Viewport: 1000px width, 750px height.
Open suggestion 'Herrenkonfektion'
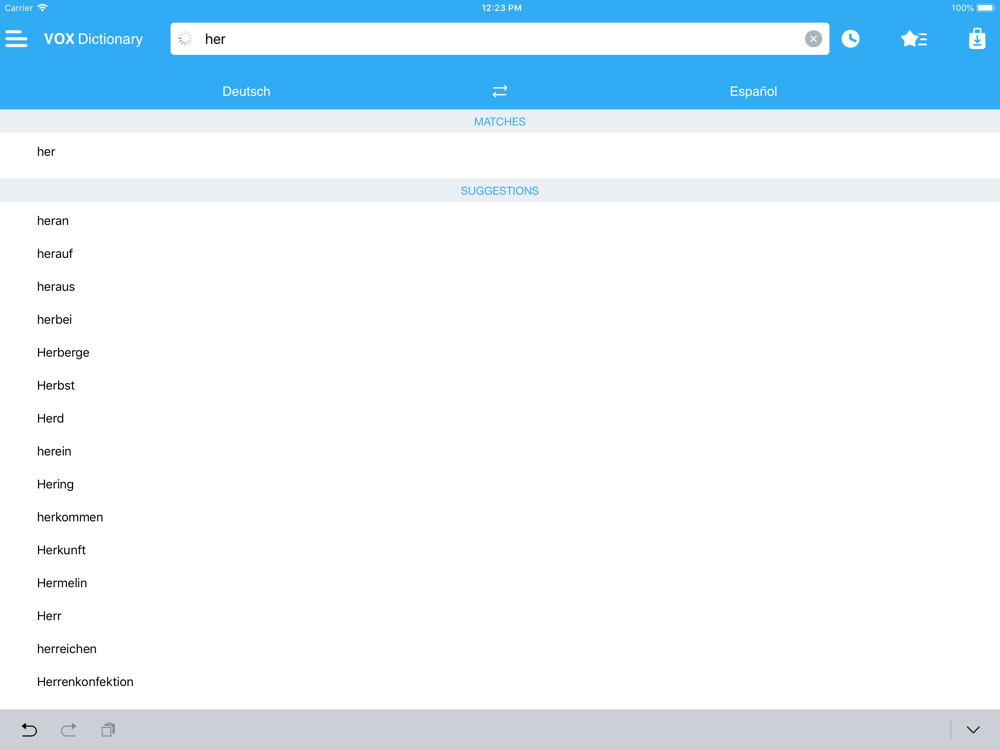tap(499, 682)
